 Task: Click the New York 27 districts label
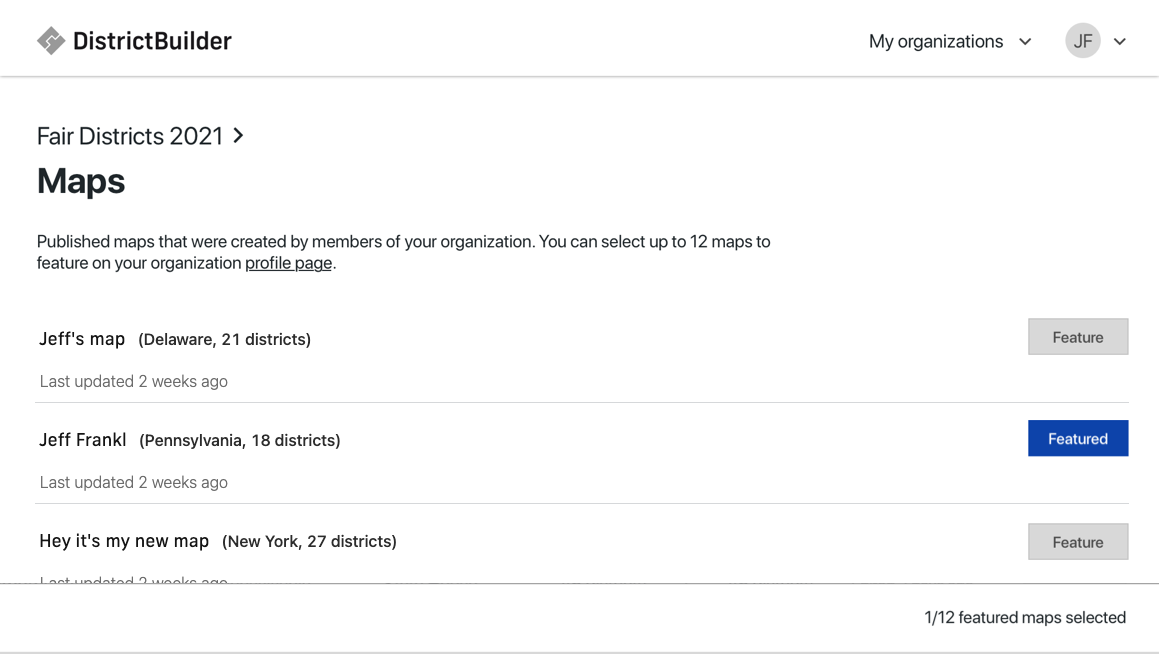(x=310, y=541)
